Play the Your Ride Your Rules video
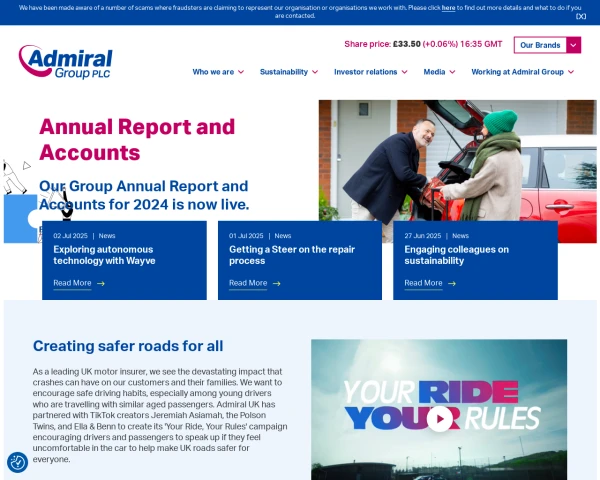 [x=440, y=419]
